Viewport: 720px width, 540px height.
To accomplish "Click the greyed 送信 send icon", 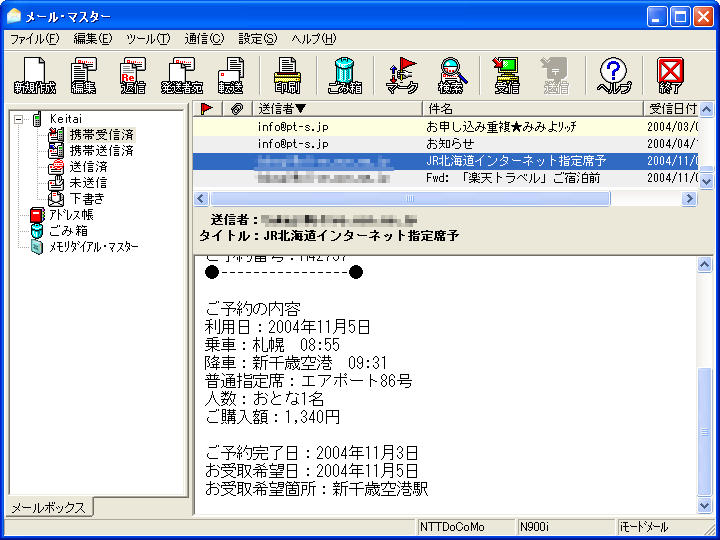I will coord(556,76).
